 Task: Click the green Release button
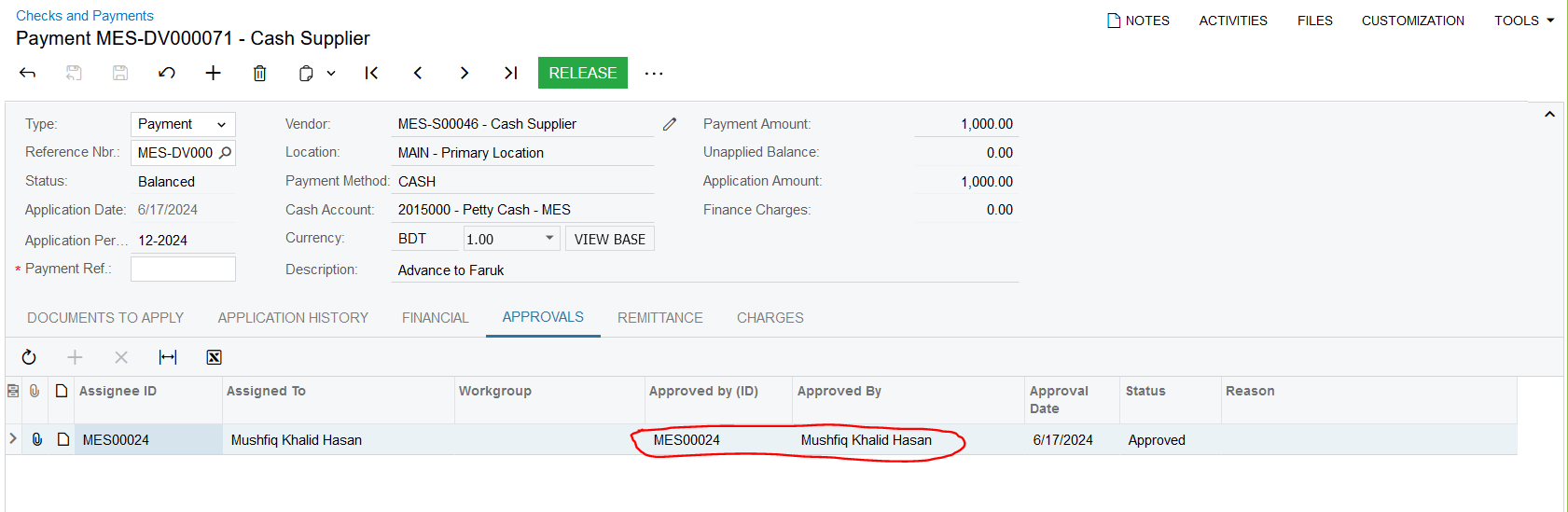coord(583,73)
